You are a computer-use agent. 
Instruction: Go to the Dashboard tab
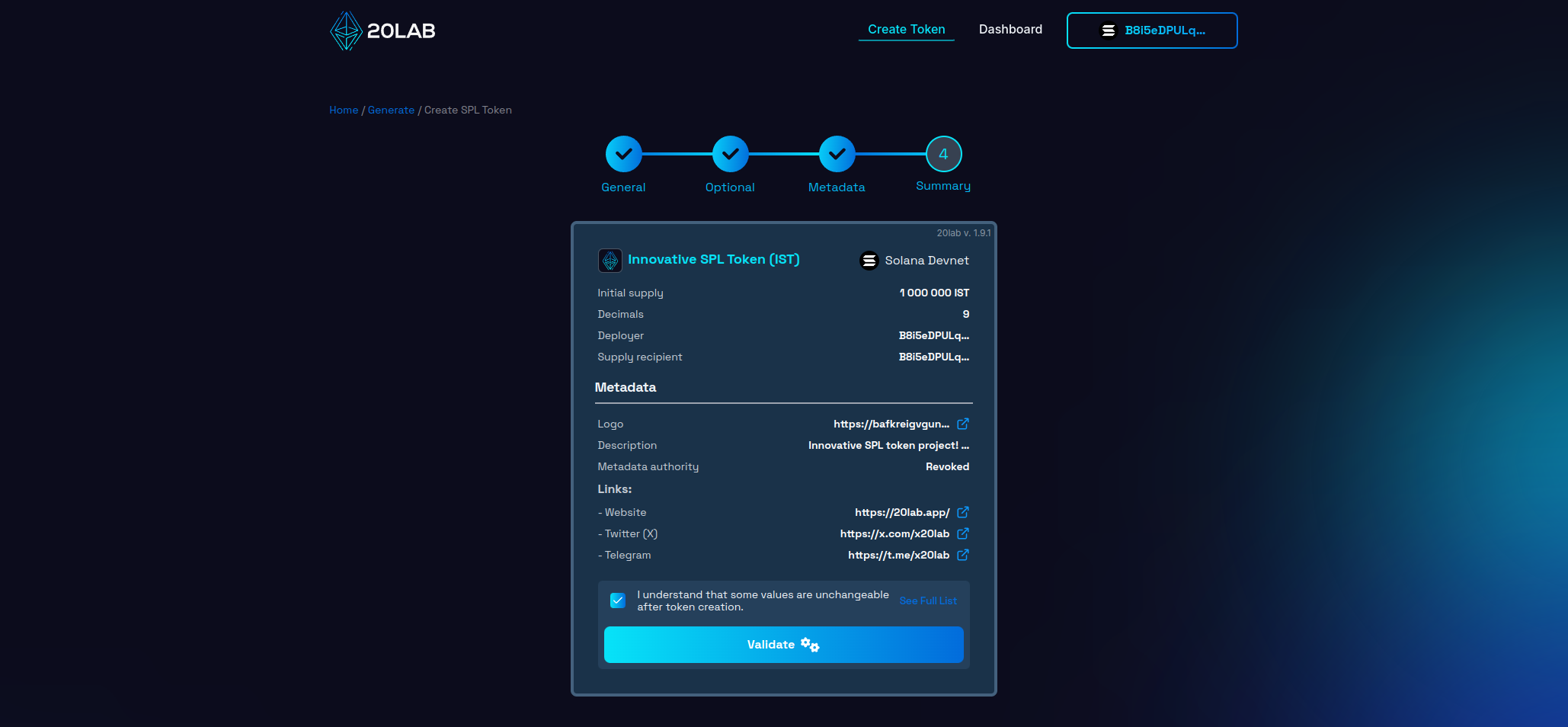(x=1010, y=29)
